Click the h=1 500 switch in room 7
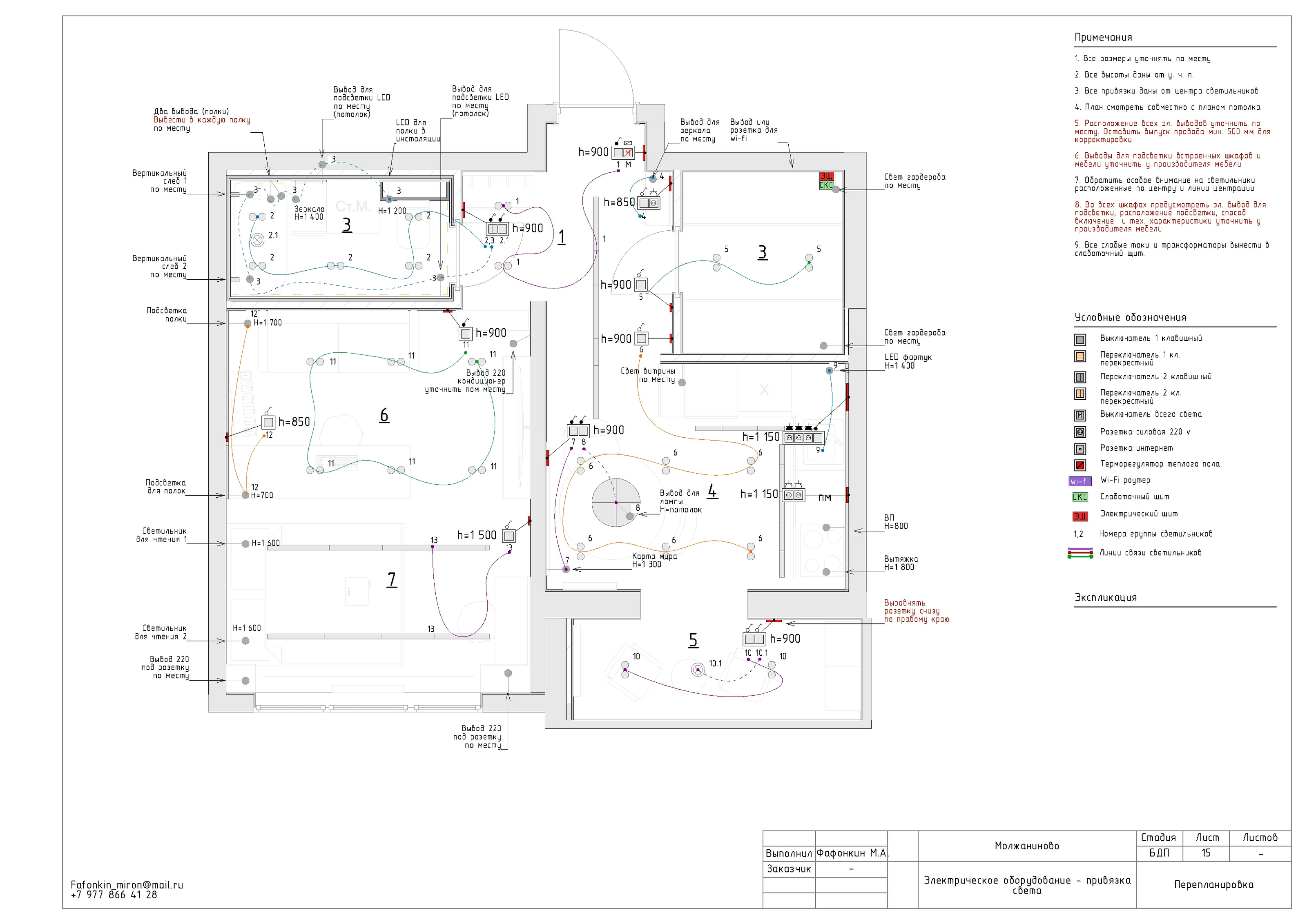1307x924 pixels. click(x=509, y=536)
